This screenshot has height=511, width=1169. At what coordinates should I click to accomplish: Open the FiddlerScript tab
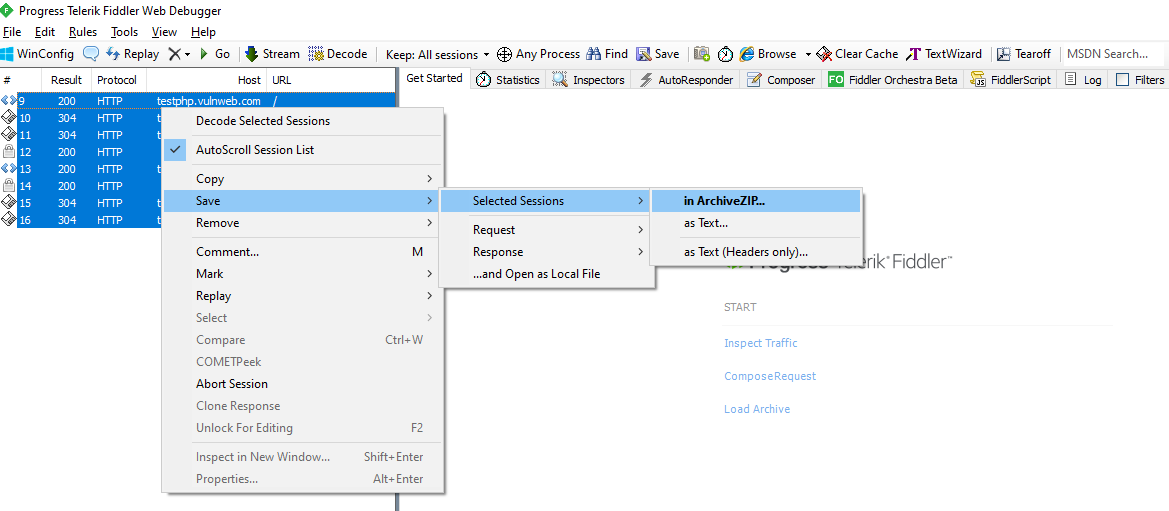tap(1011, 80)
